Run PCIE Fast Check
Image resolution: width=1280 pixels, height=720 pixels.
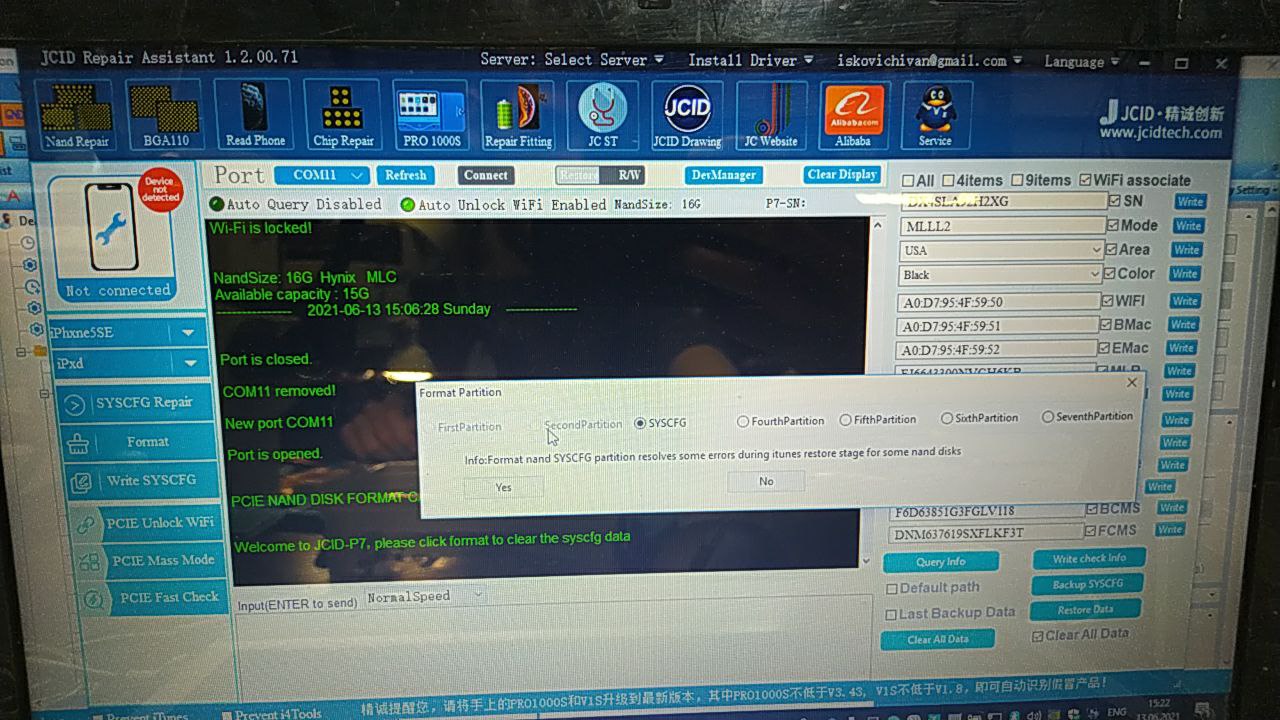156,598
